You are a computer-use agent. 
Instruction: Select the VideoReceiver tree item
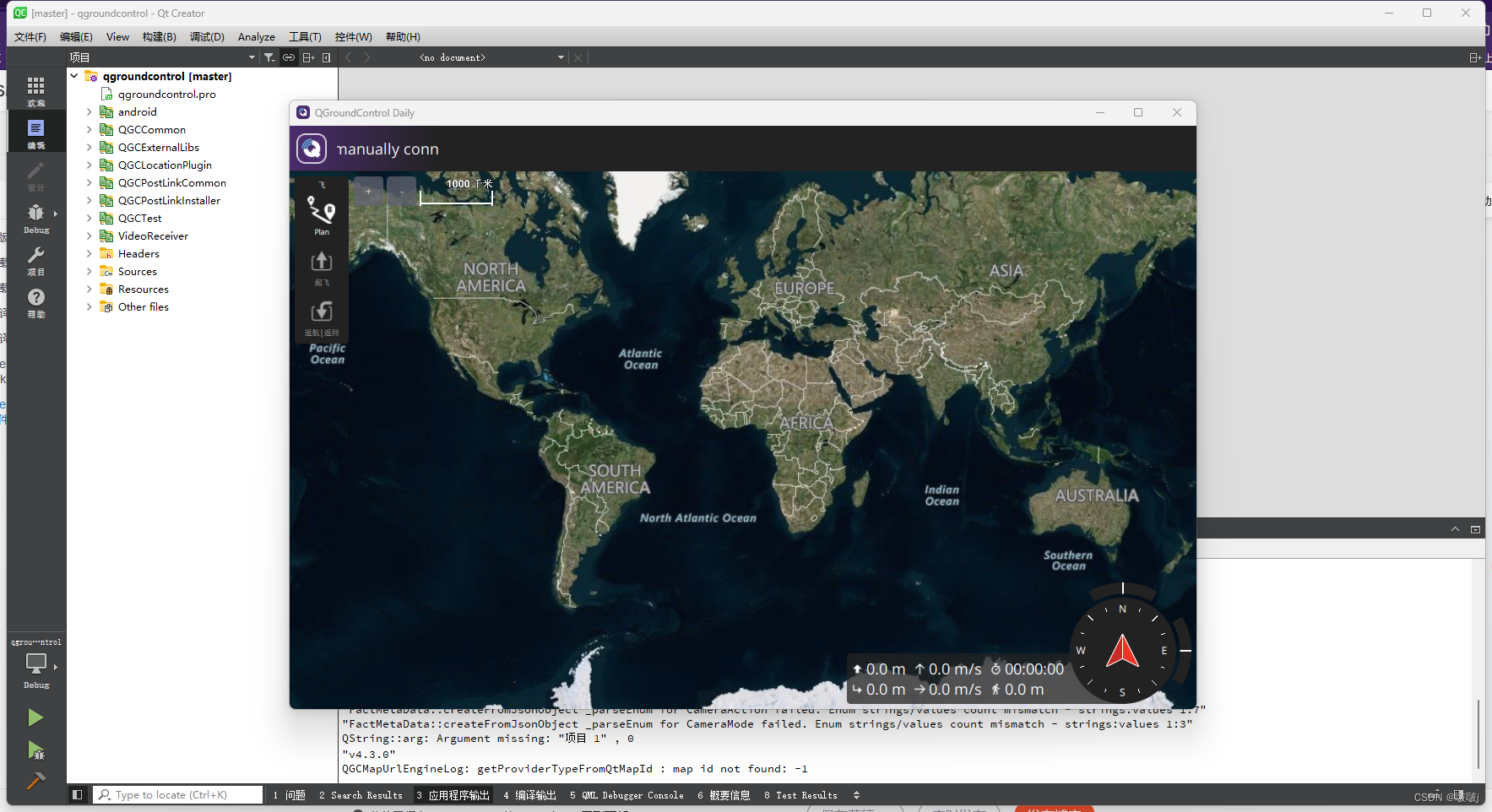(153, 235)
